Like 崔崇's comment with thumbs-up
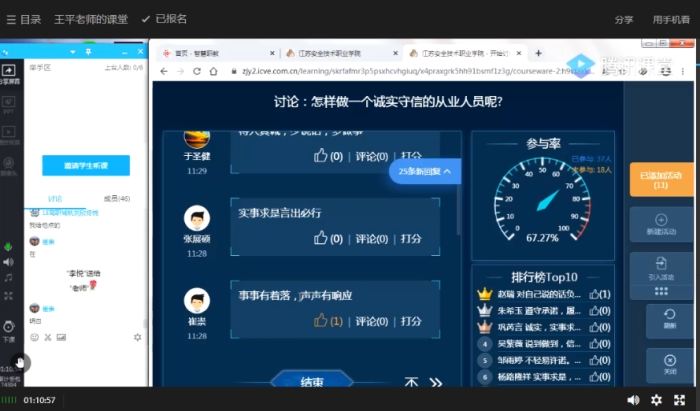The height and width of the screenshot is (411, 700). pyautogui.click(x=321, y=321)
